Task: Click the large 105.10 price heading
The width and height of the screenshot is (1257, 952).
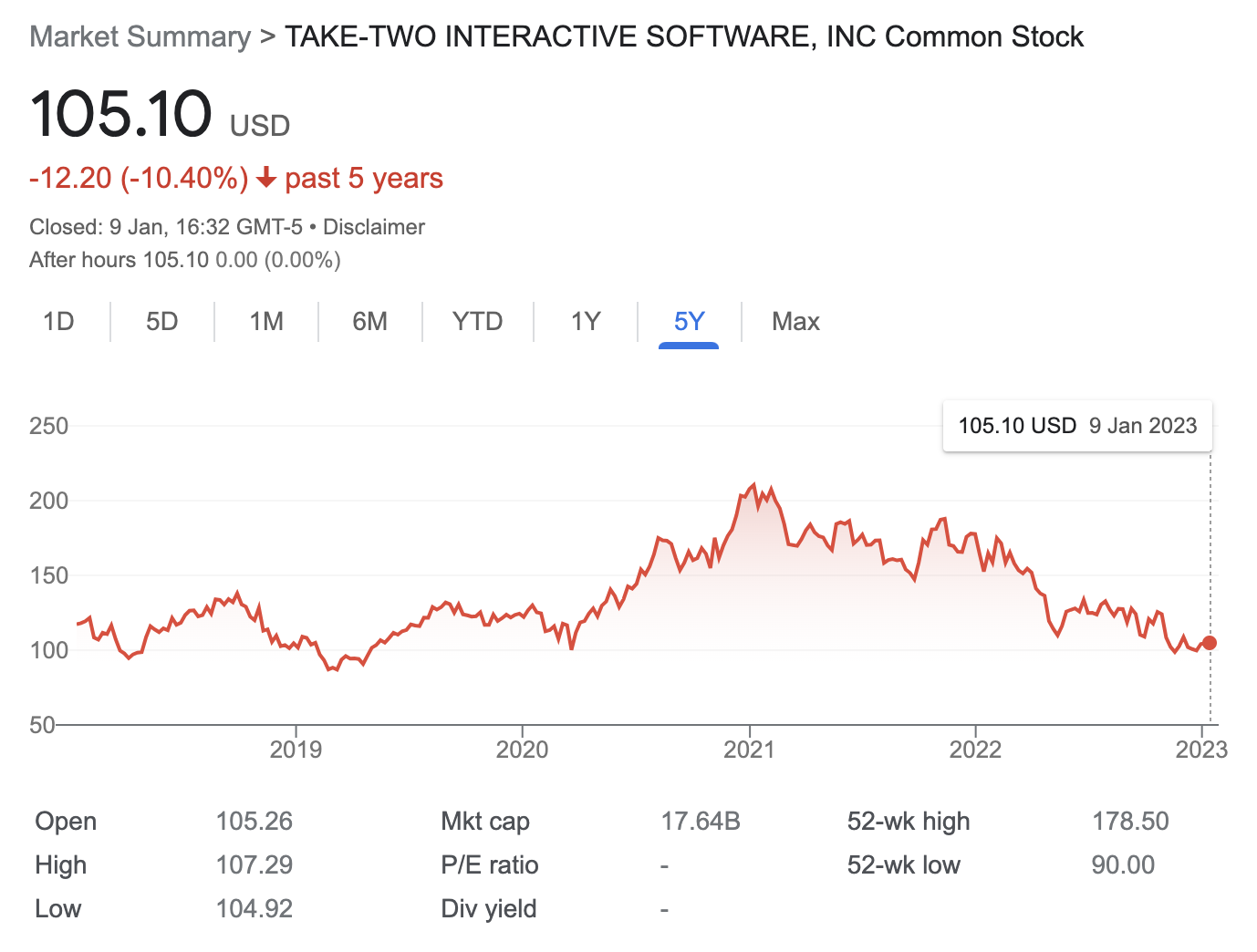Action: point(120,115)
